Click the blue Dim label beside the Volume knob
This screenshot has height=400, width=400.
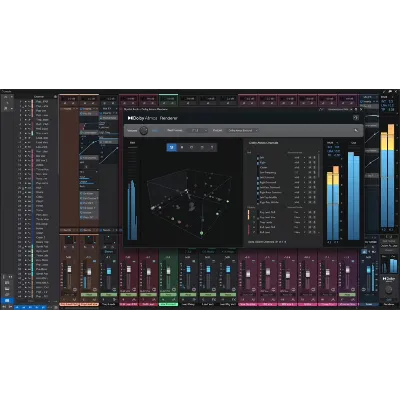coord(155,131)
